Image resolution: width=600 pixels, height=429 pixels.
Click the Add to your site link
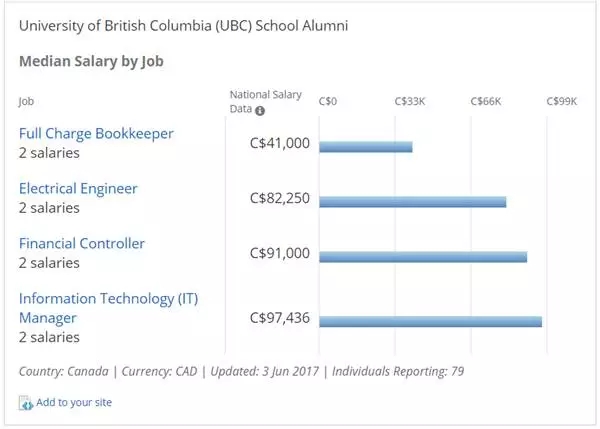(x=75, y=403)
